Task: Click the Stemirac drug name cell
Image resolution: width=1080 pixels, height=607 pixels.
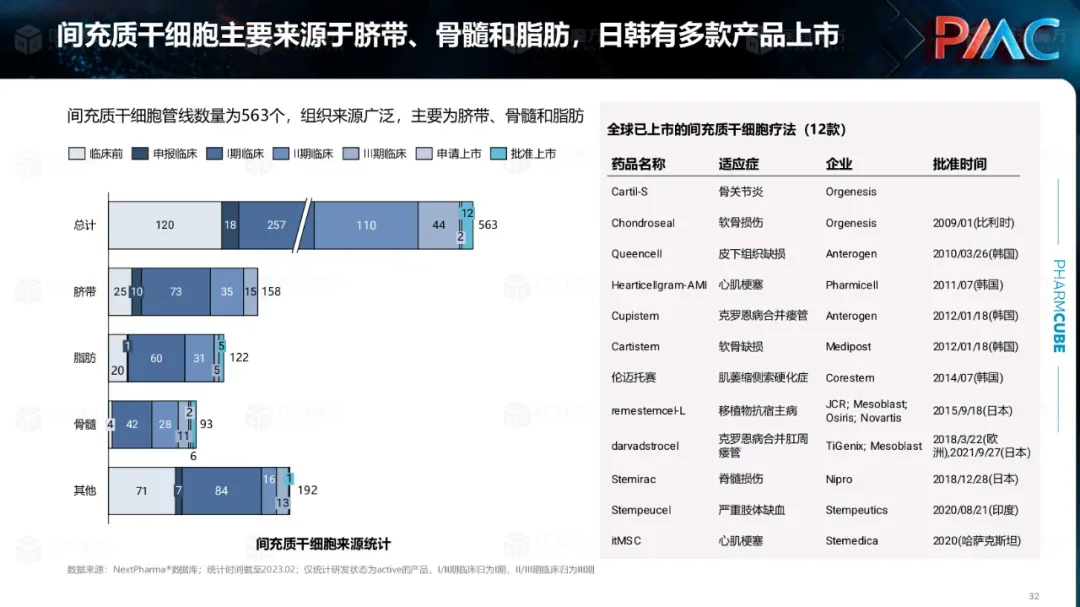Action: 634,479
